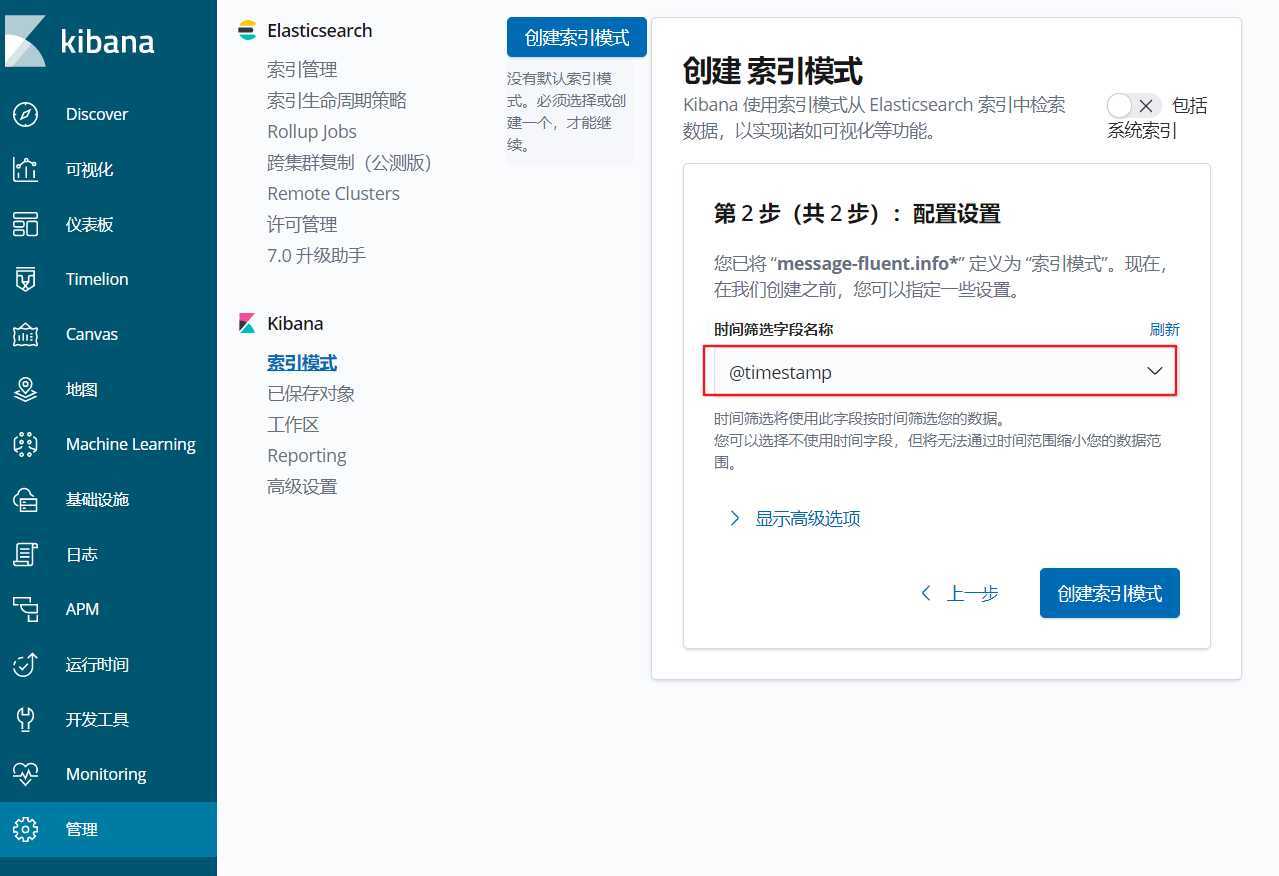Click the APM label in sidebar
Screen dimensions: 1279x876
[82, 609]
